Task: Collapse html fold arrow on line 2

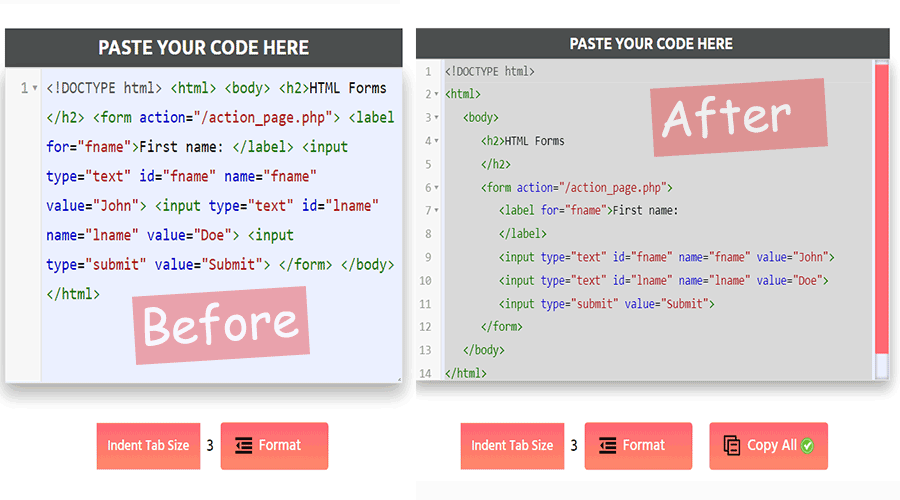Action: click(x=436, y=94)
